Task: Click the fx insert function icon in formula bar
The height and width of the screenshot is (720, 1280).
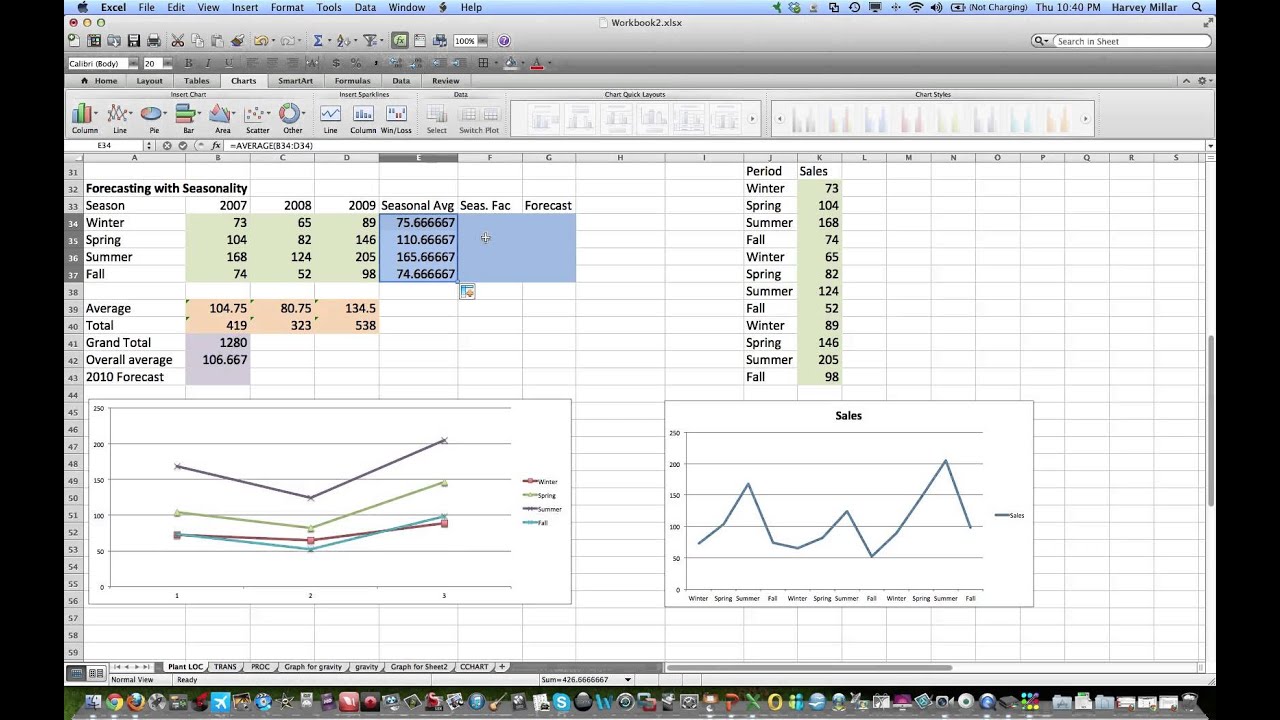Action: pos(215,145)
